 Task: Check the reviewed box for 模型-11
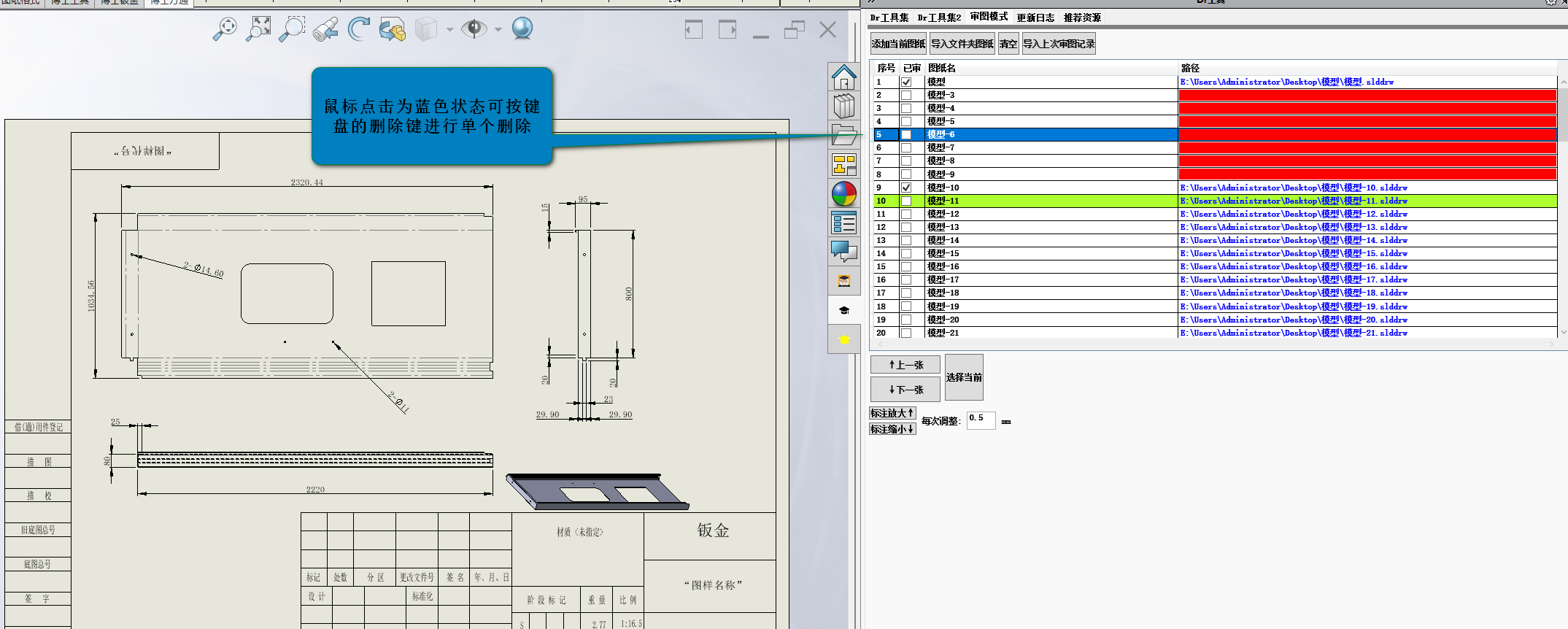click(906, 201)
